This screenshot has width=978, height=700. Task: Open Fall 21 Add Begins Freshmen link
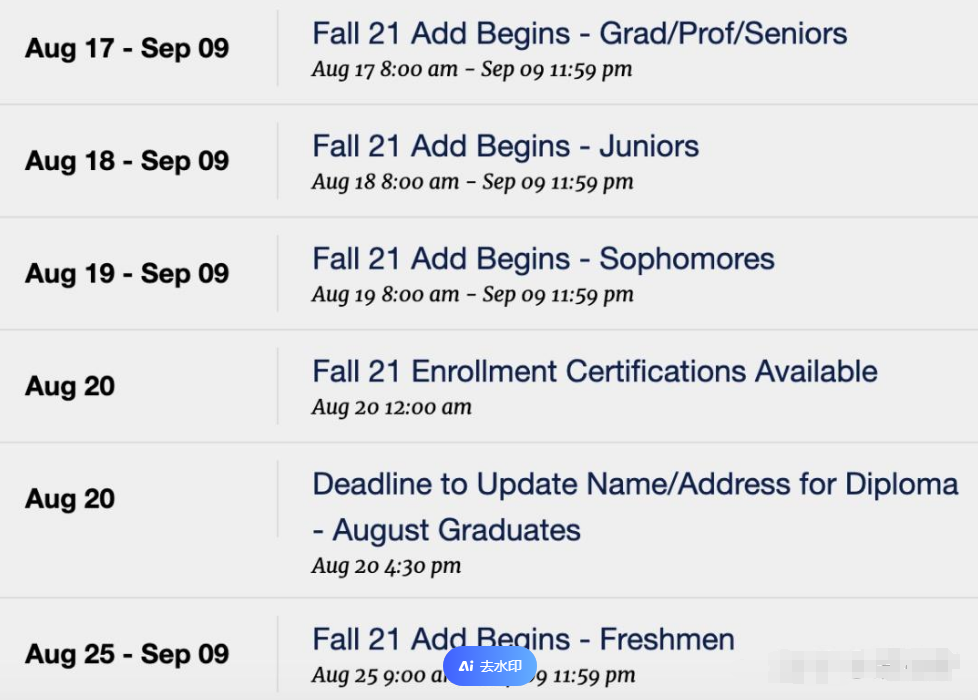(x=523, y=639)
